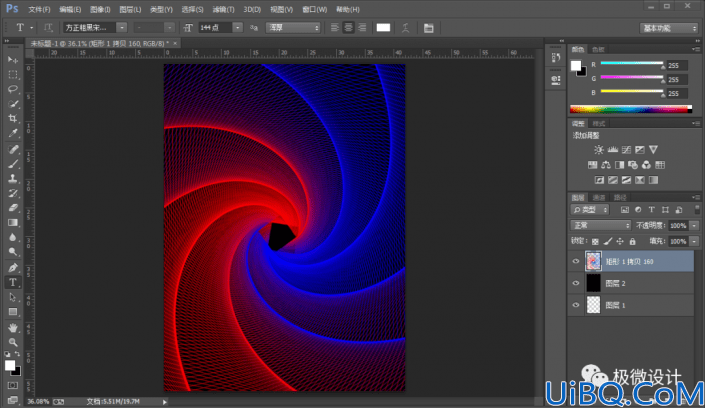
Task: Select the Lasso tool
Action: (13, 89)
